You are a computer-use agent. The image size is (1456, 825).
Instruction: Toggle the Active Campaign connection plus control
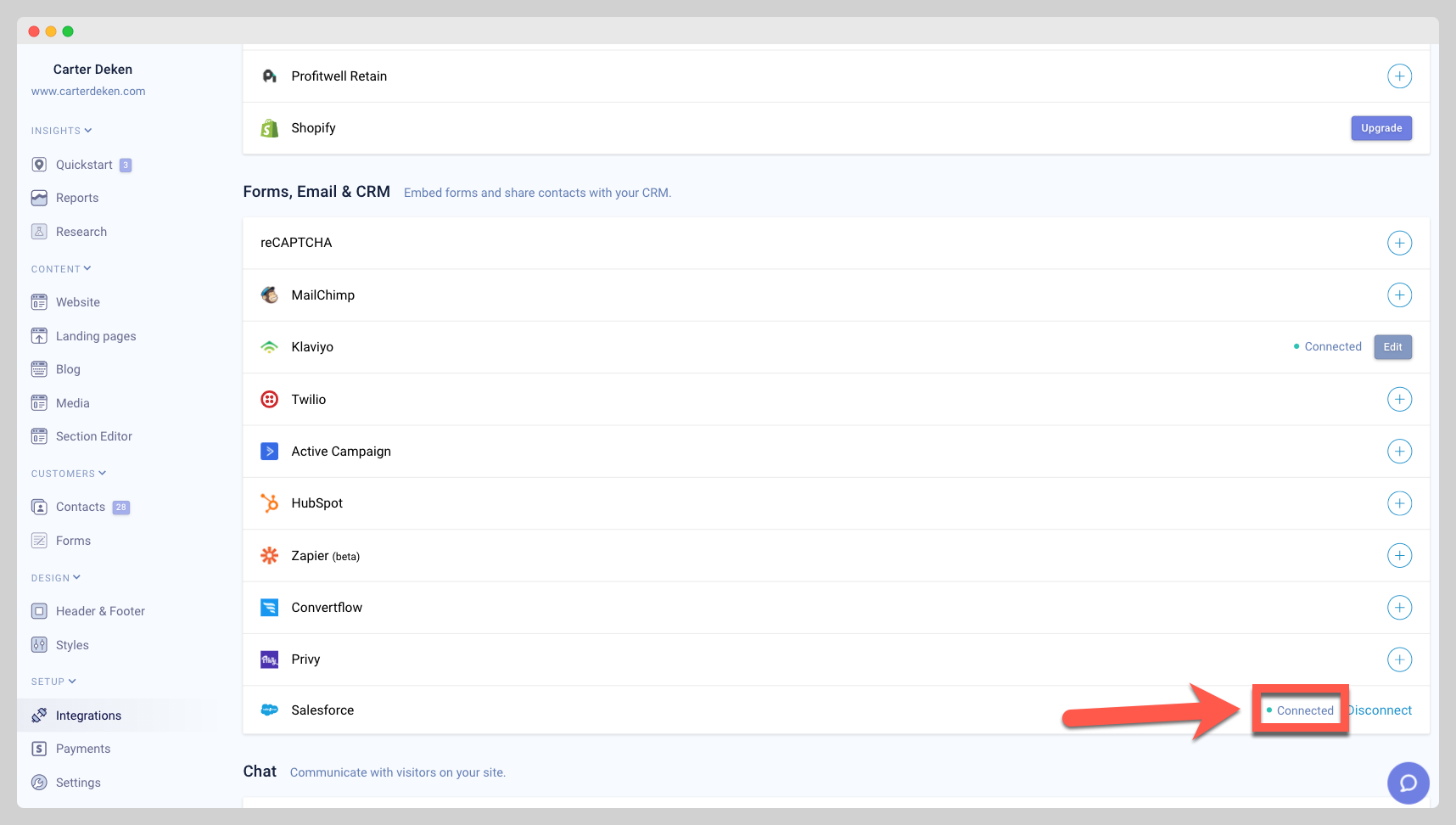point(1399,451)
